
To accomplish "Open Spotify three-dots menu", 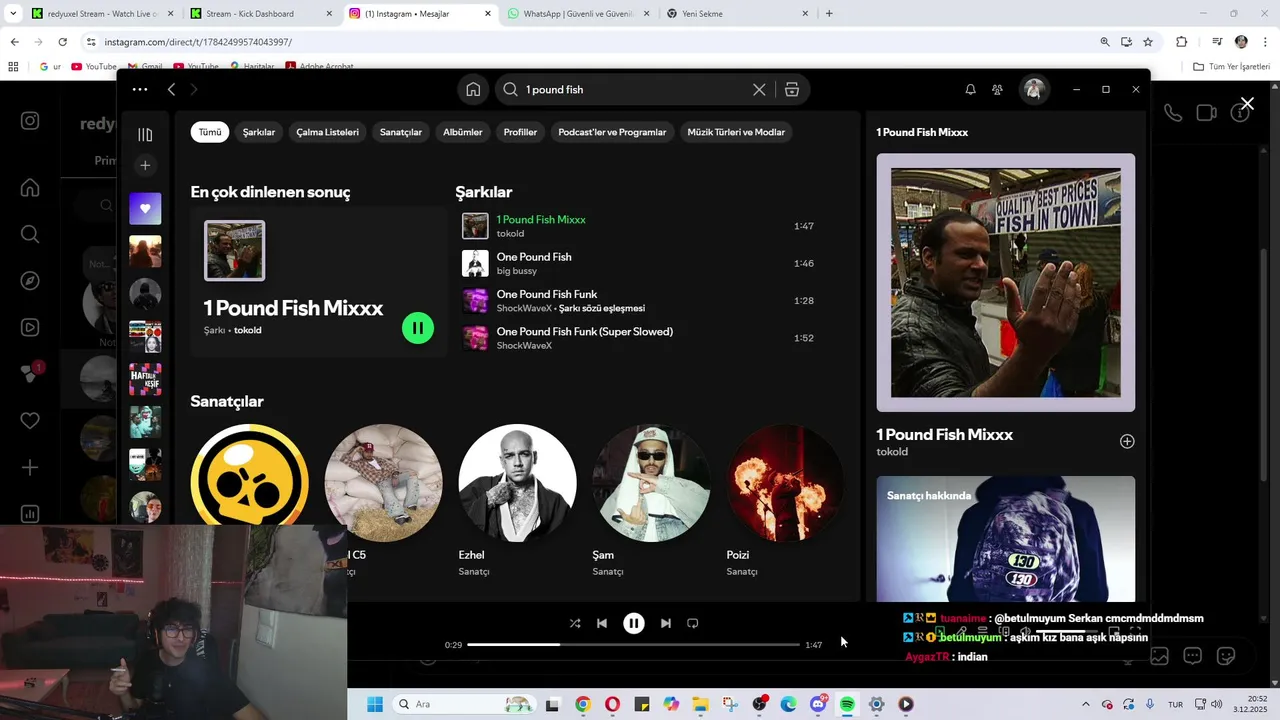I will pyautogui.click(x=140, y=89).
